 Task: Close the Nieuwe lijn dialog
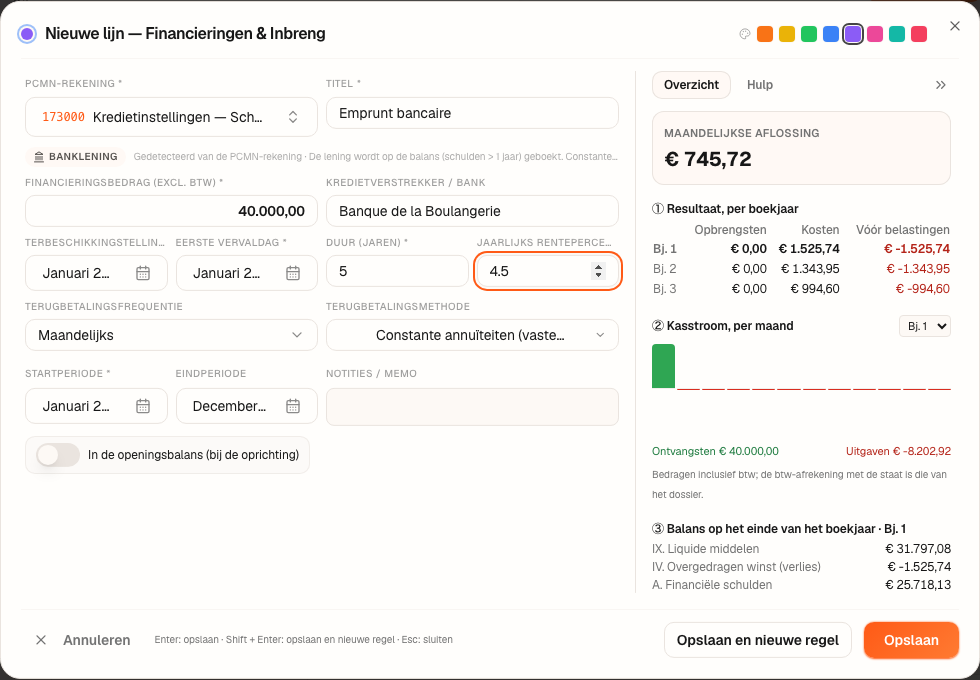pyautogui.click(x=954, y=26)
